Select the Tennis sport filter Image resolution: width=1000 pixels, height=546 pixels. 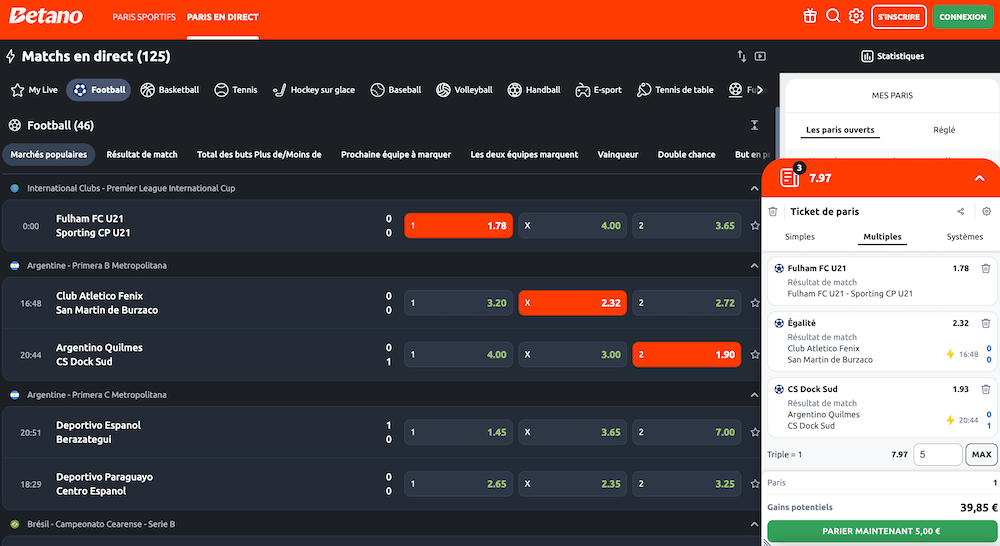[236, 90]
